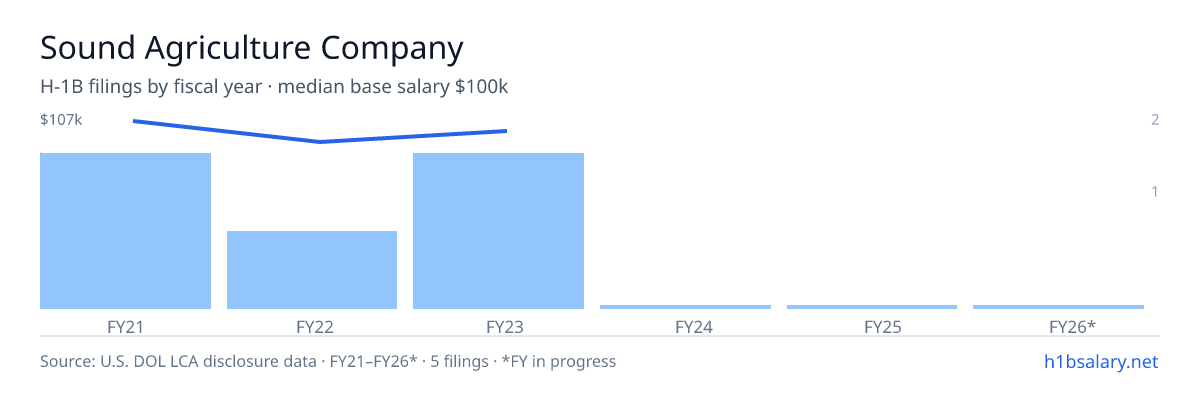Click the Sound Agriculture Company title
This screenshot has width=1200, height=400.
tap(252, 48)
